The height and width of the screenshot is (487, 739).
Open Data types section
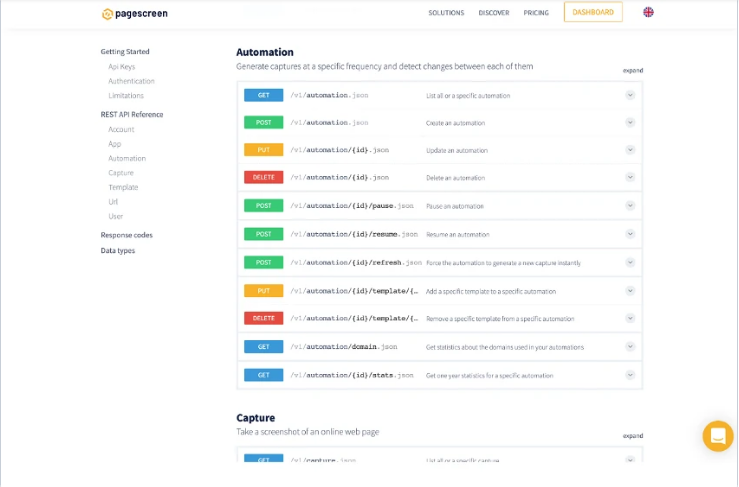tap(118, 250)
